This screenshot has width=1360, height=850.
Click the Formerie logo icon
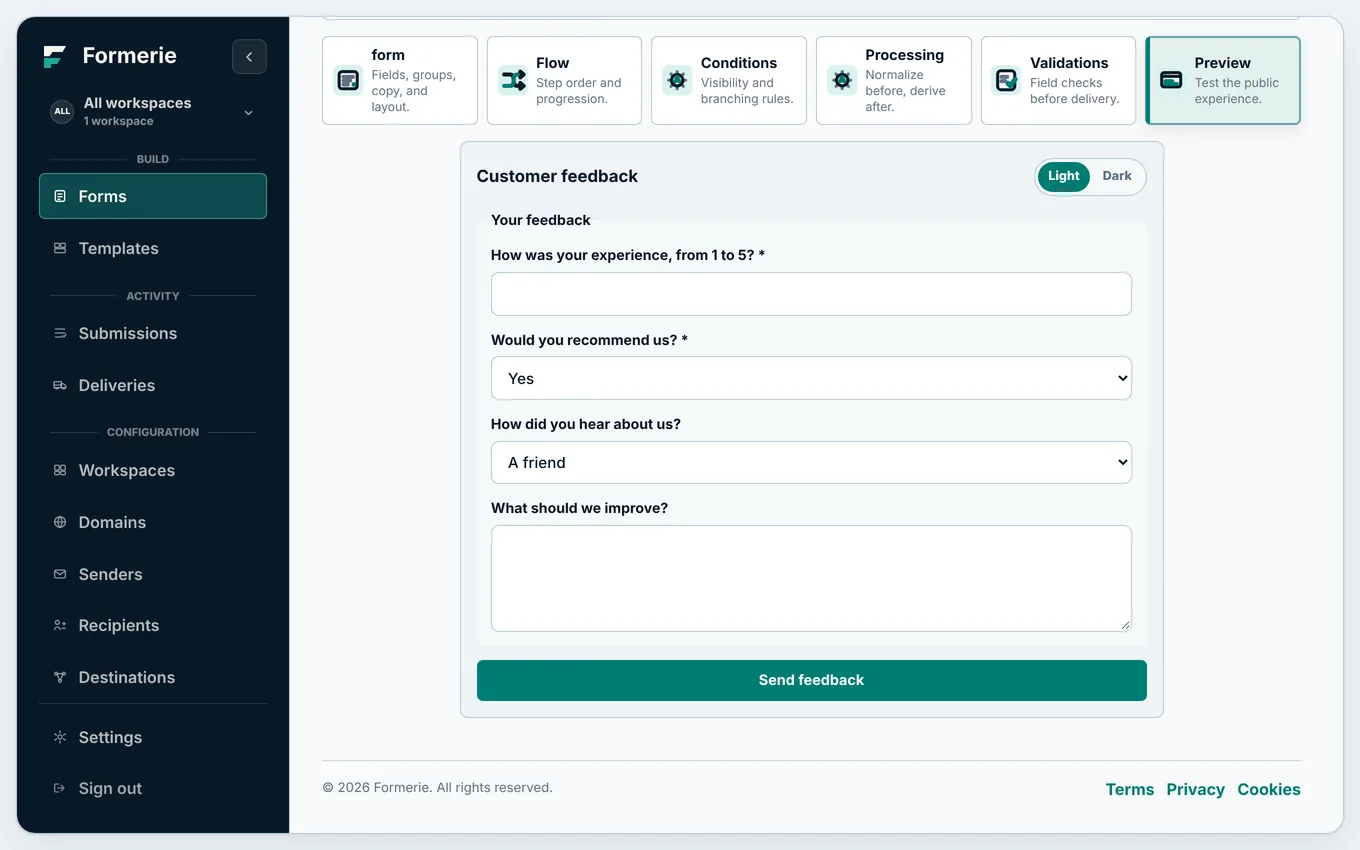[x=54, y=56]
